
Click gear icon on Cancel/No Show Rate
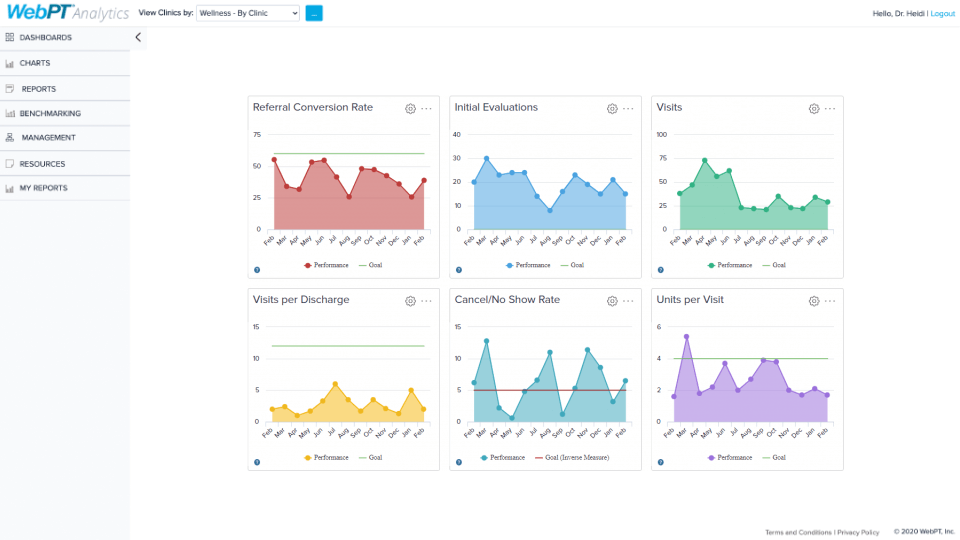tap(612, 300)
